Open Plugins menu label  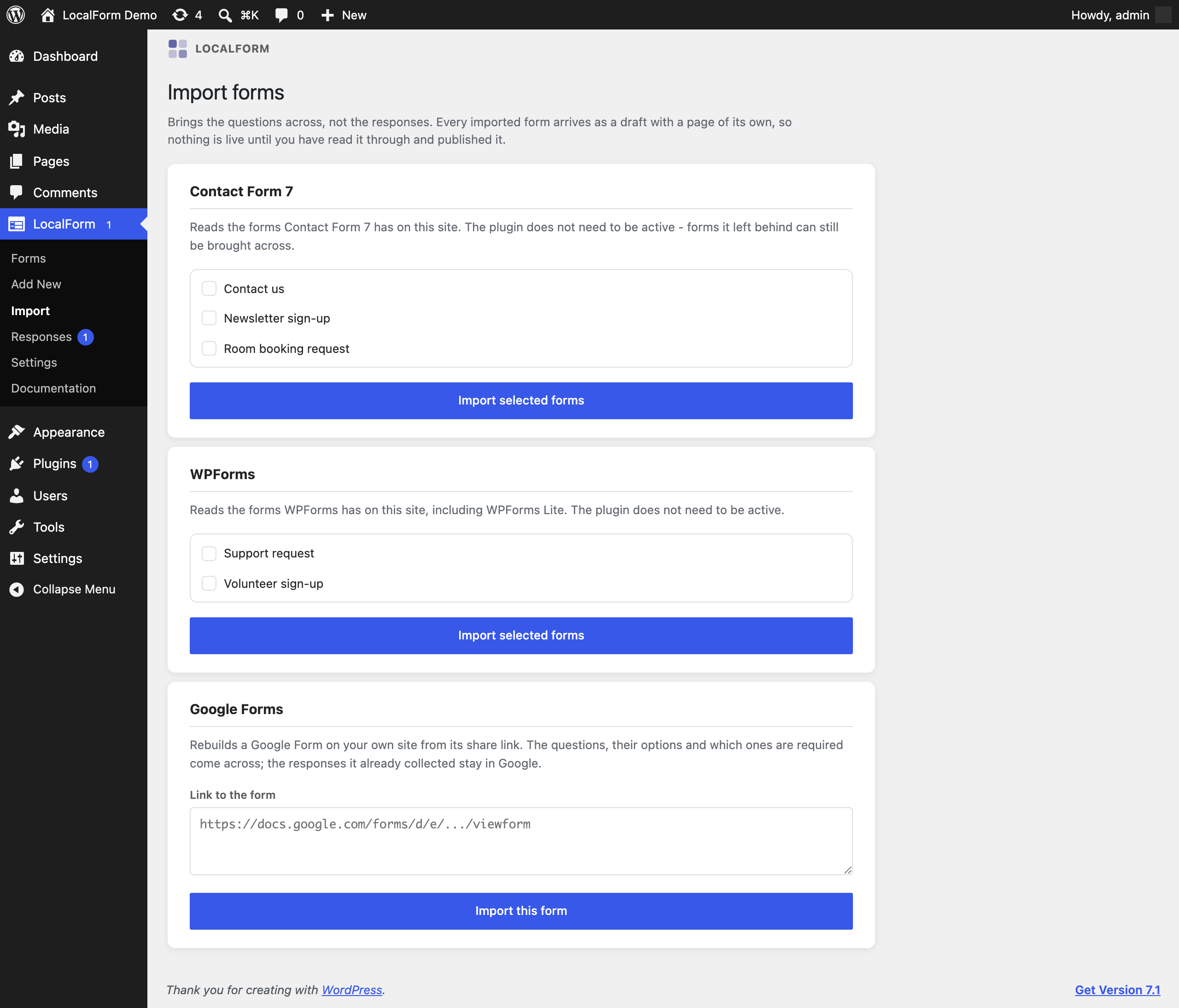tap(55, 463)
